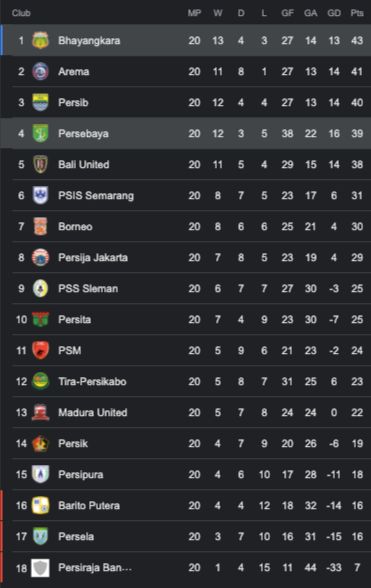The height and width of the screenshot is (588, 371).
Task: Click the Persiraja placeholder shield icon
Action: coord(40,567)
